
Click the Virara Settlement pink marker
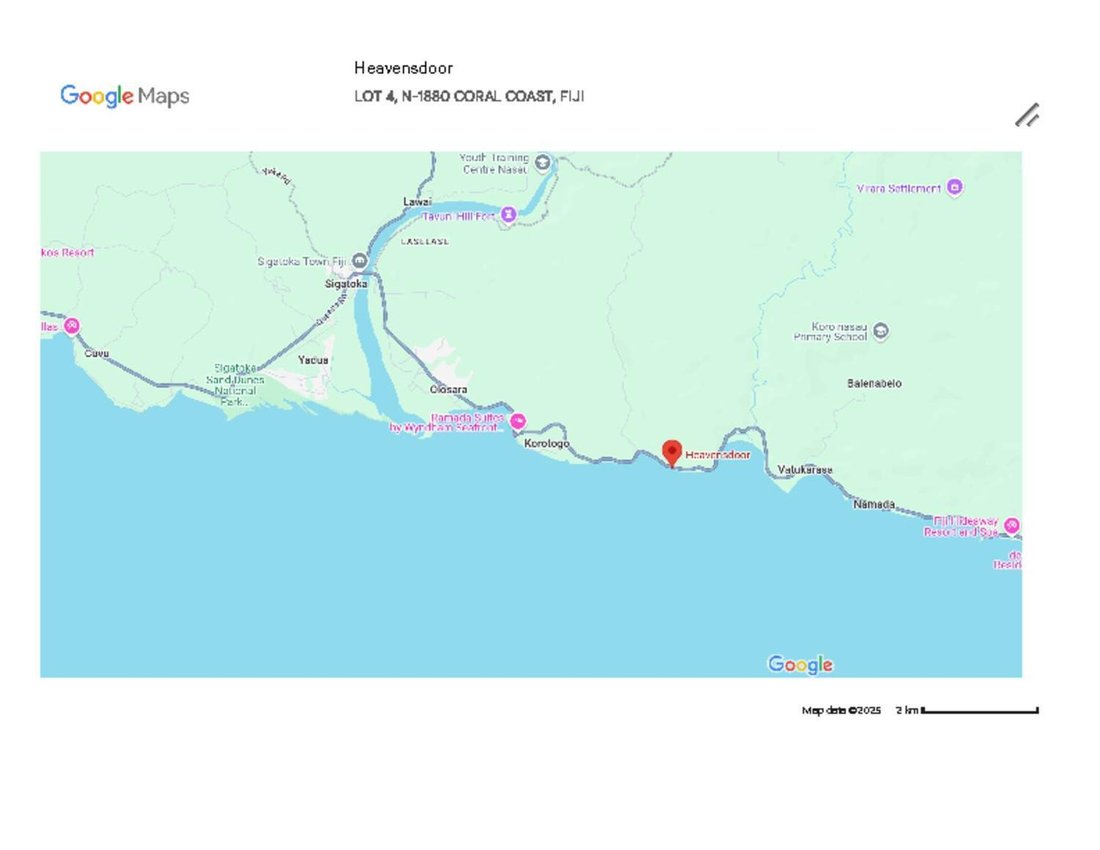954,187
